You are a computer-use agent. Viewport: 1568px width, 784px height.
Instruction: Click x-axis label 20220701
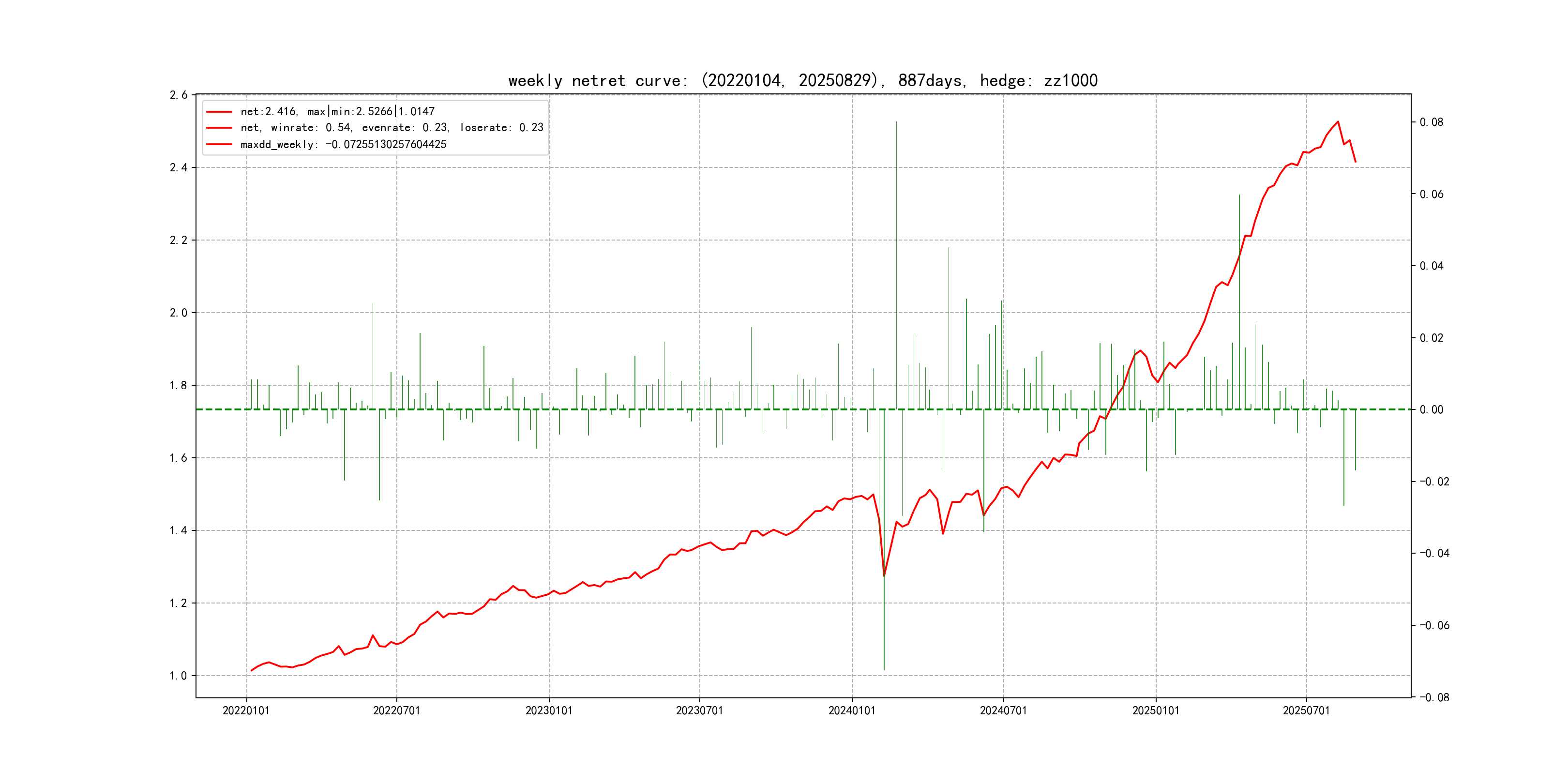click(x=396, y=710)
